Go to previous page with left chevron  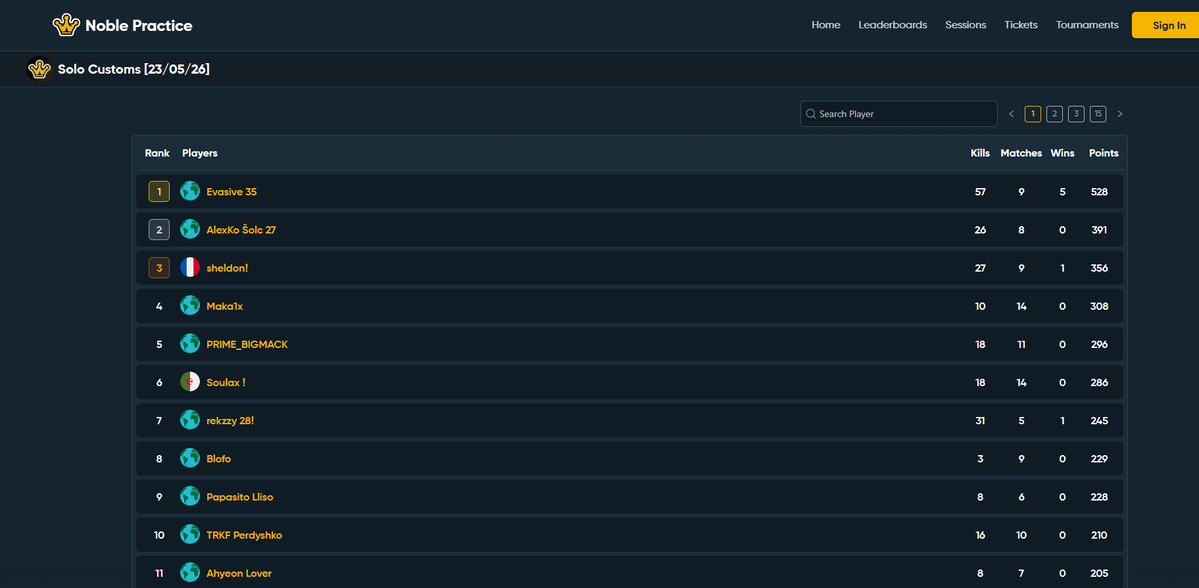coord(1012,114)
